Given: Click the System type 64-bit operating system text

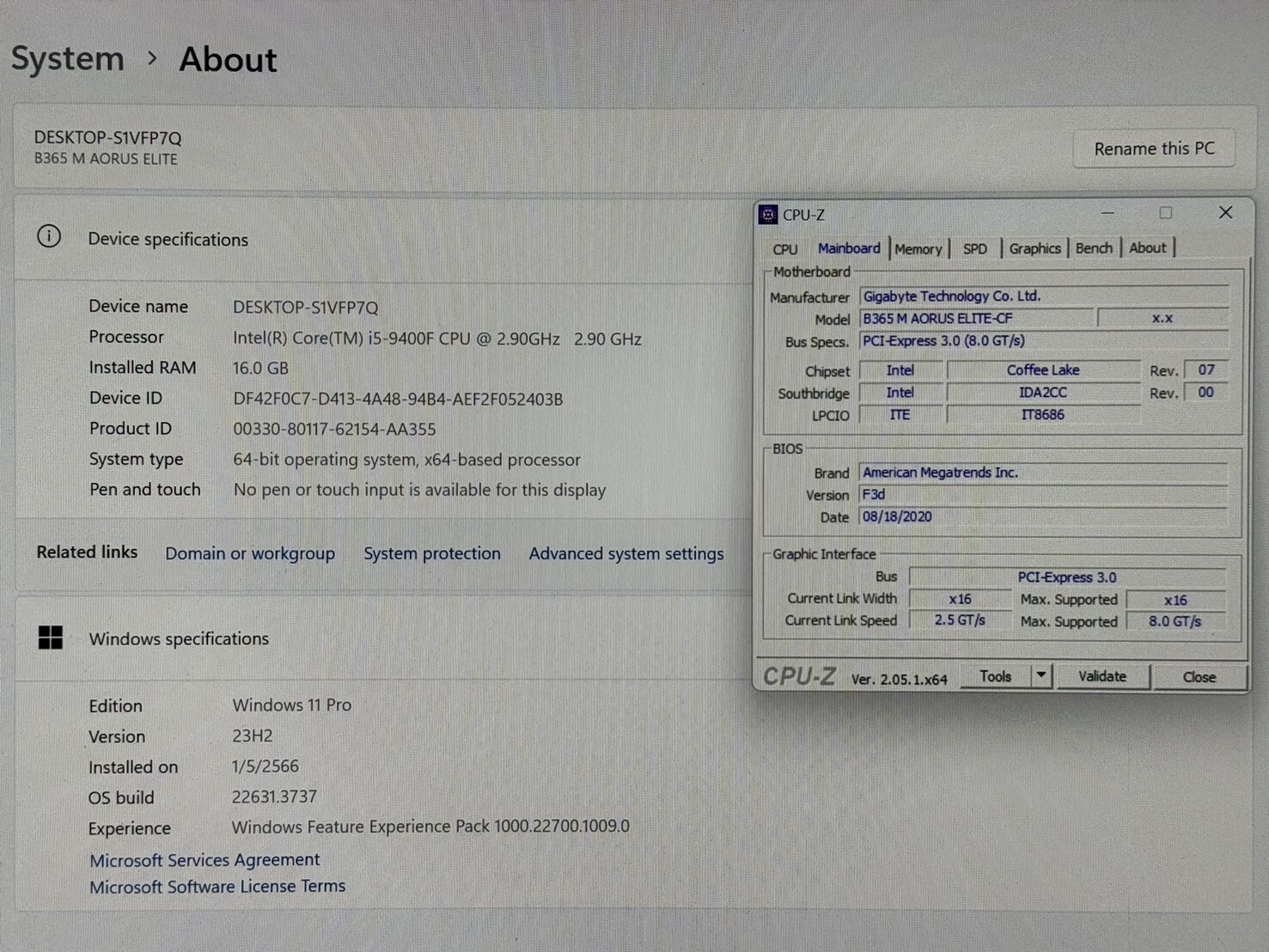Looking at the screenshot, I should click(406, 460).
